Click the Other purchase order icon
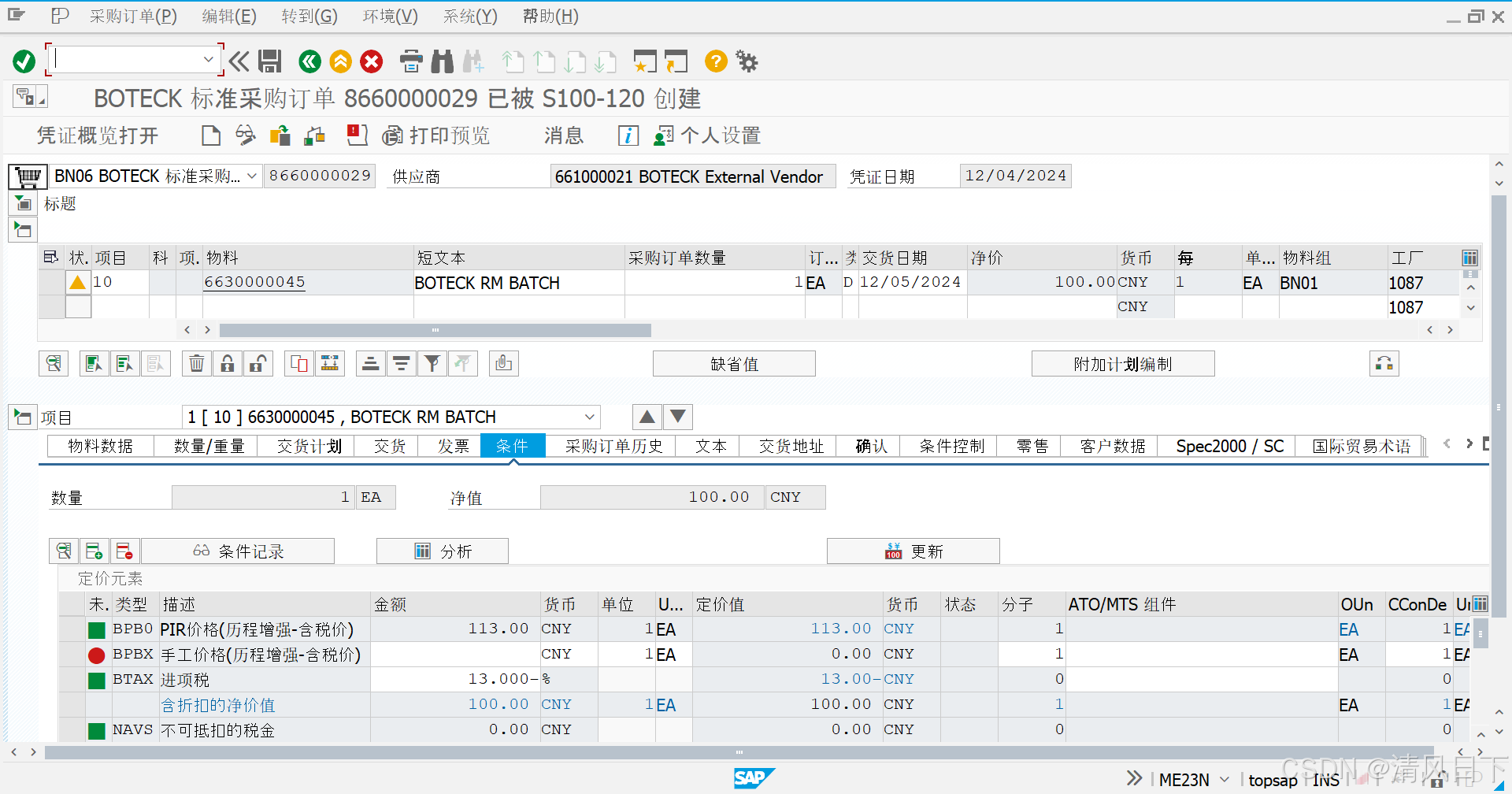1512x794 pixels. point(280,135)
